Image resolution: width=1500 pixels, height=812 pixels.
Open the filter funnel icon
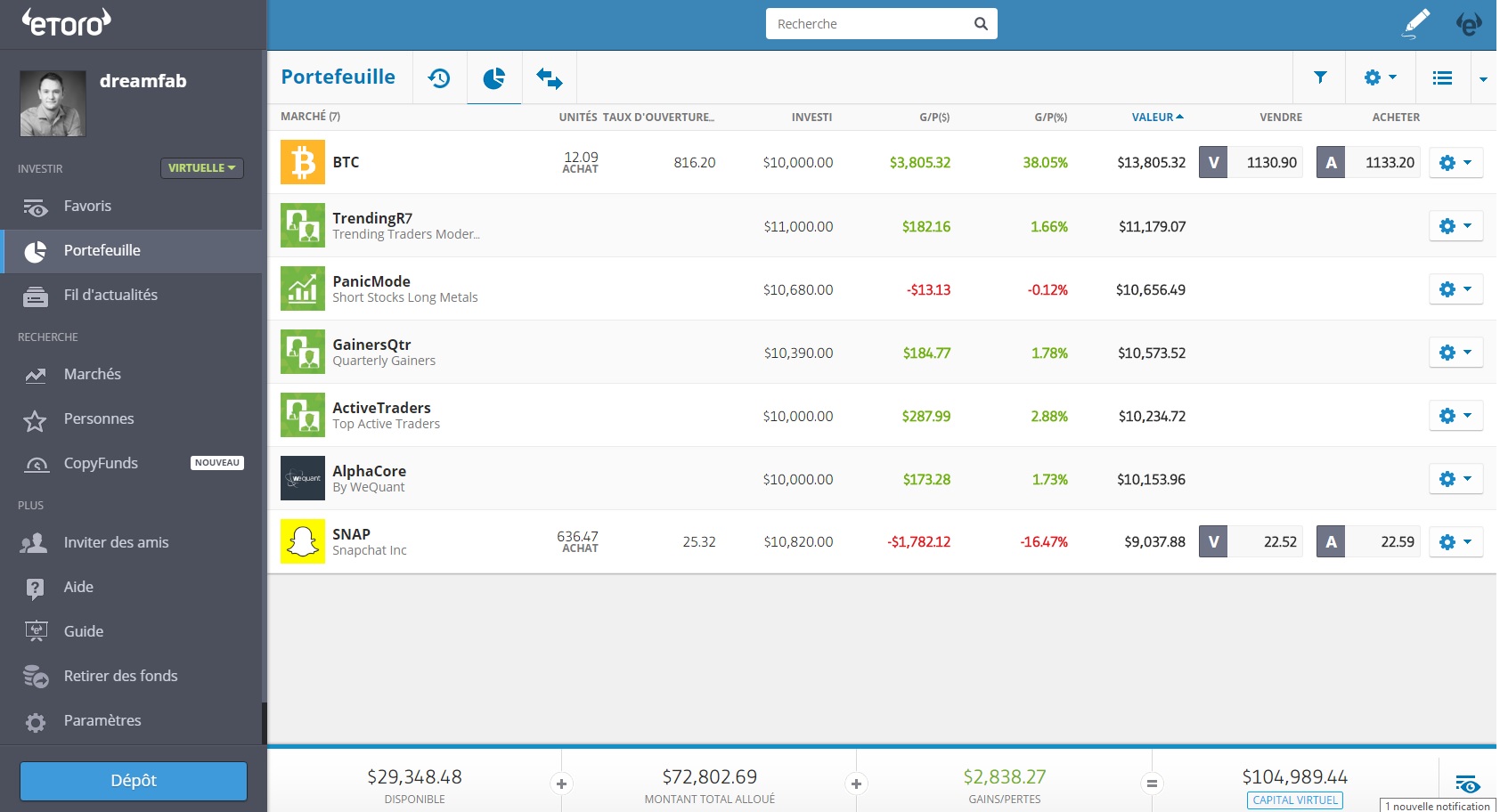click(x=1320, y=77)
